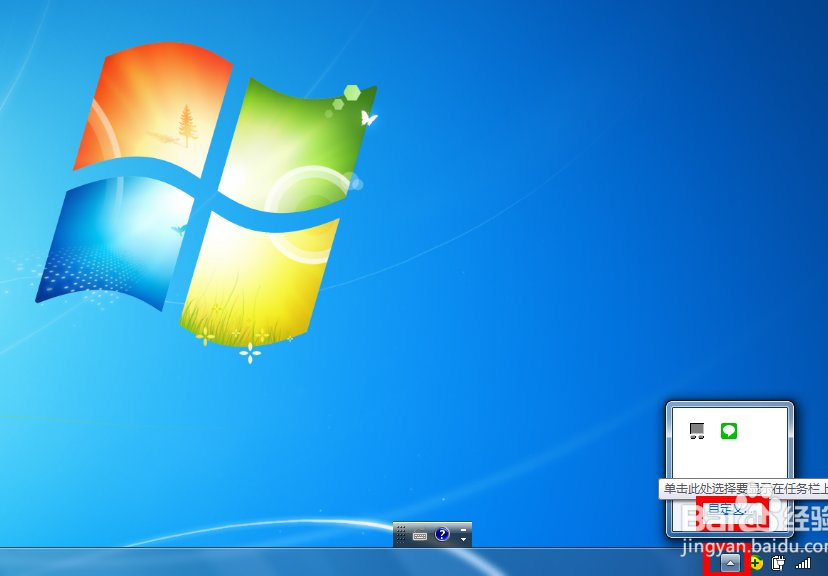Click the language bar dotted grip handle

point(401,536)
